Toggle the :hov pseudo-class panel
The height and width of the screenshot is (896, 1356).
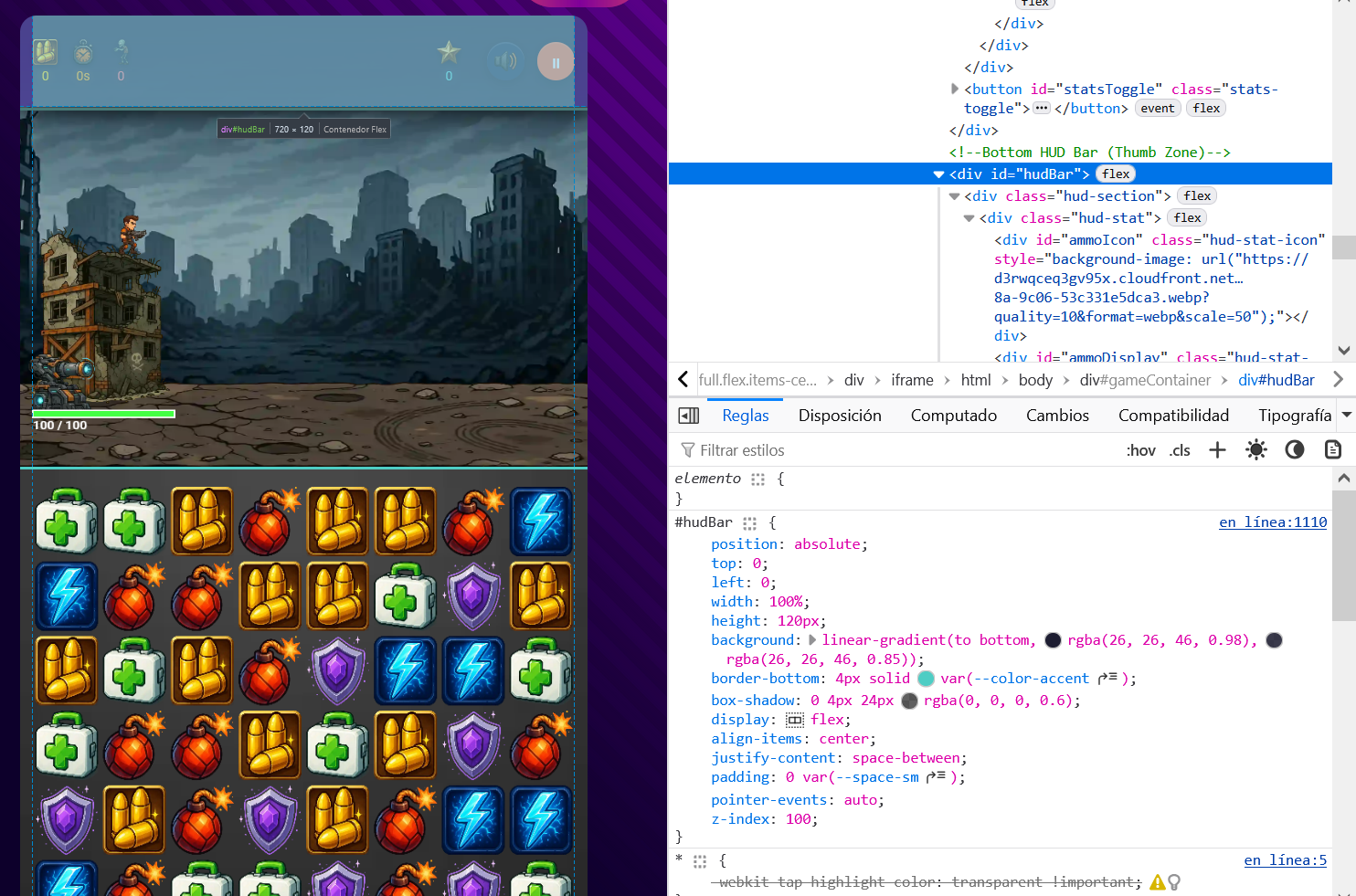1140,450
